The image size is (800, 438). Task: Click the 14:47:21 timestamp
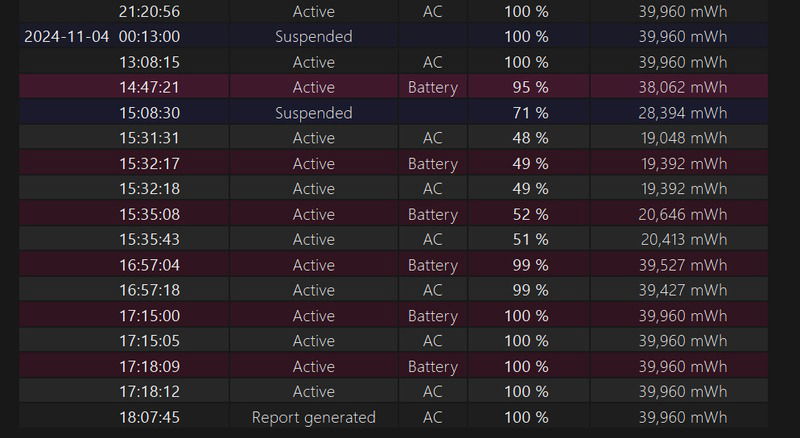[149, 87]
